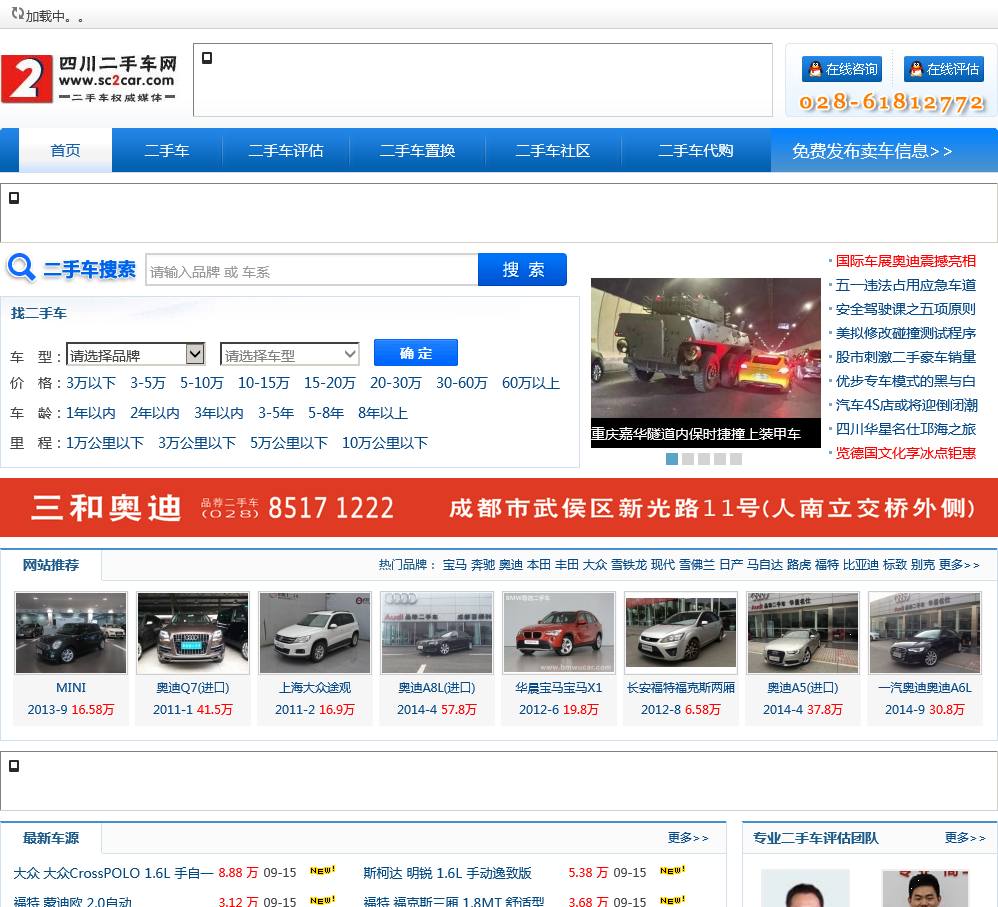Click 更多>> after hot brands list
This screenshot has width=998, height=907.
pyautogui.click(x=959, y=565)
